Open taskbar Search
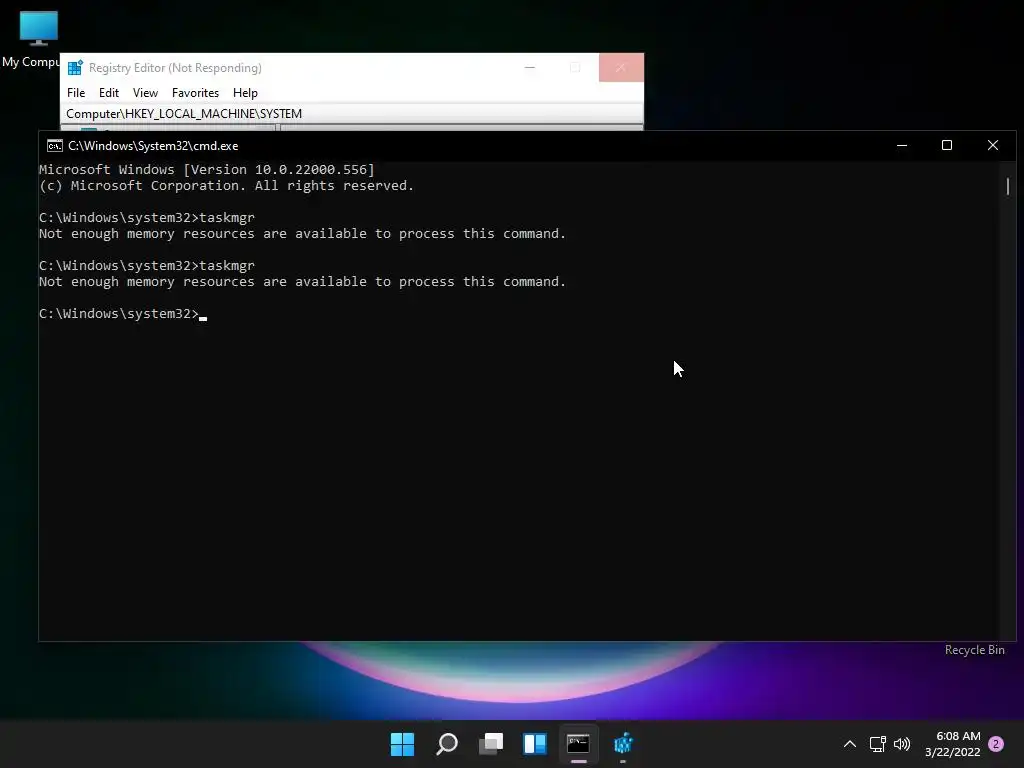Screen dimensions: 1024x768 click(447, 744)
